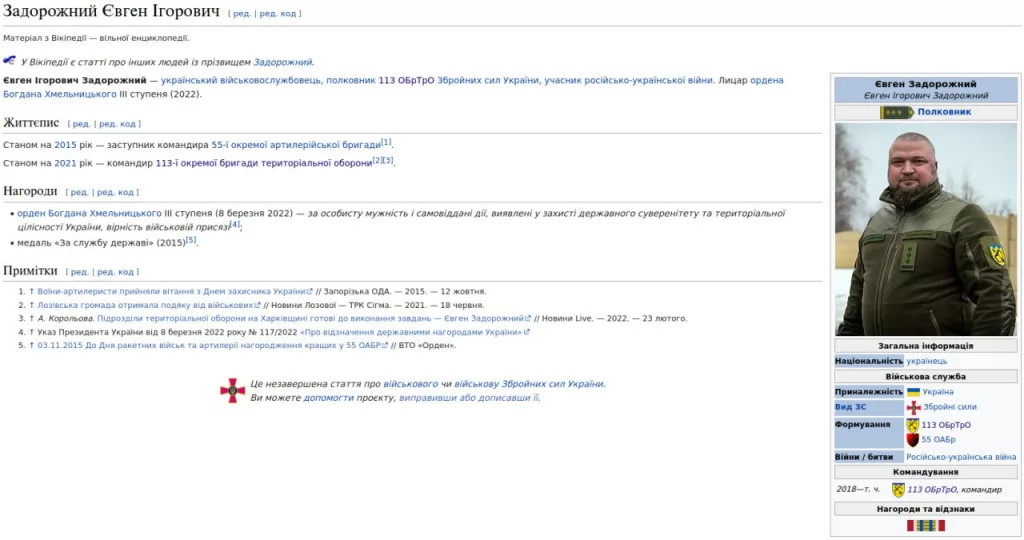Viewport: 1024px width, 540px height.
Task: Click the up-arrow backlink of reference 4
Action: coord(32,332)
